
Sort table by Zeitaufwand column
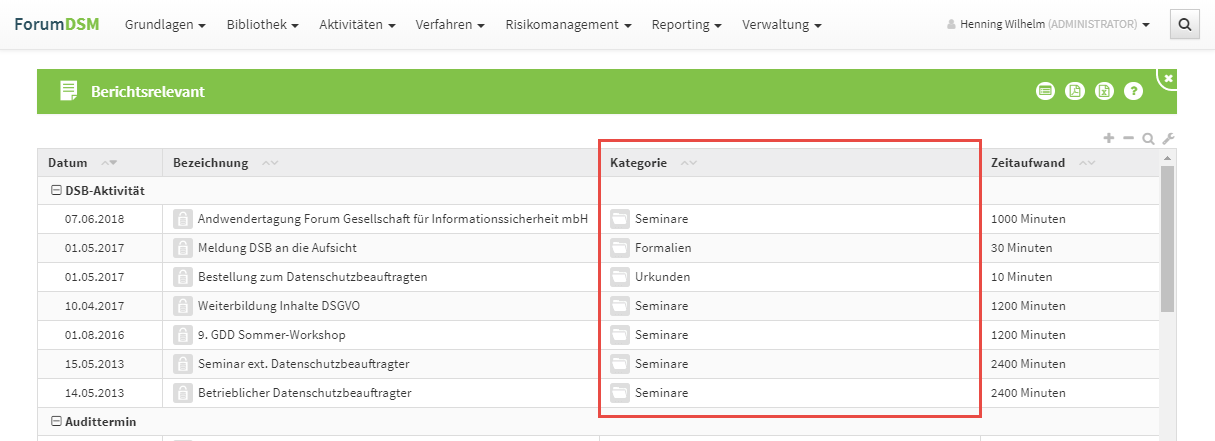point(1029,163)
